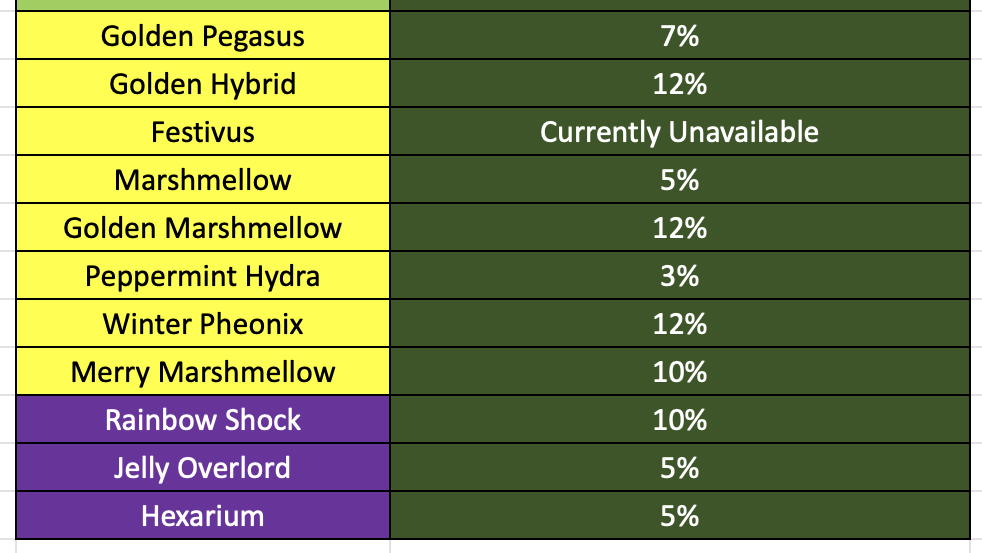Click the purple Rainbow Shock cell
This screenshot has height=553, width=982.
[203, 420]
